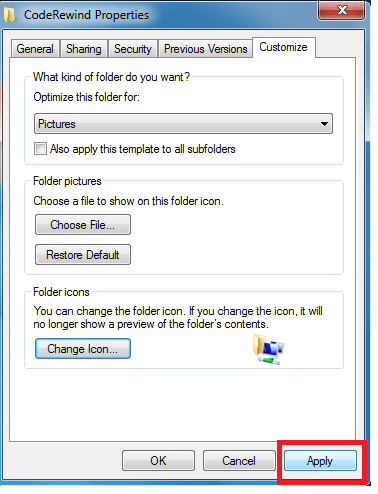Open the Change Icon dialog
The image size is (378, 494).
[x=83, y=349]
